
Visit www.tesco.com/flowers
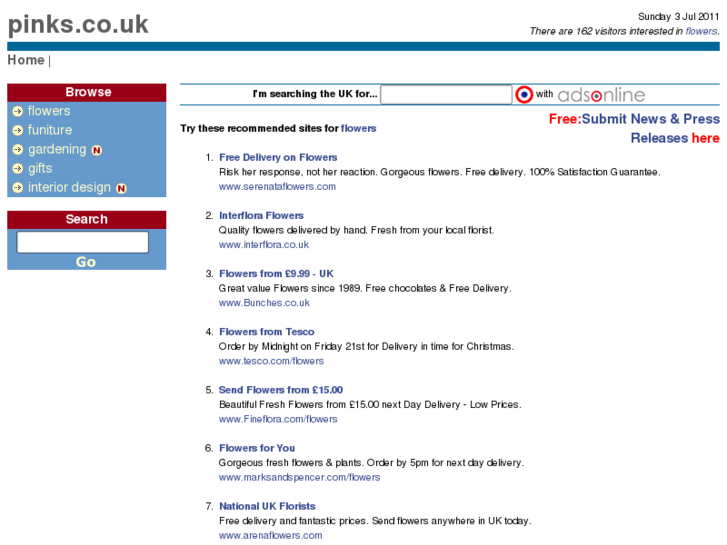point(271,361)
